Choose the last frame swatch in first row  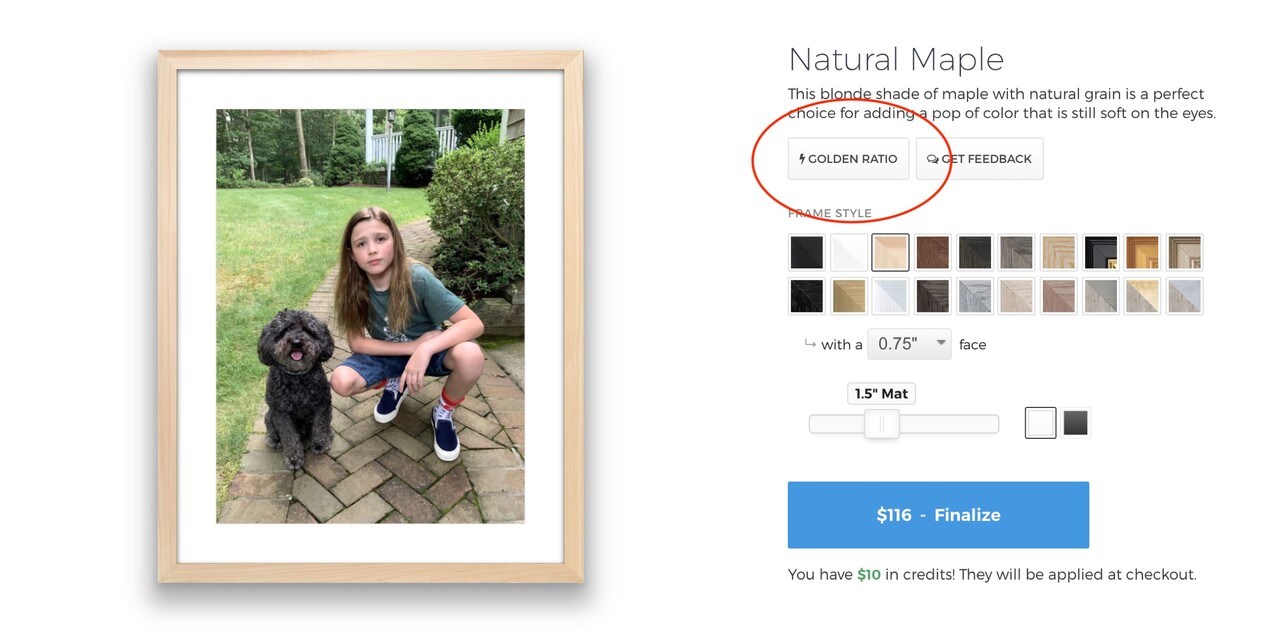click(x=1184, y=252)
